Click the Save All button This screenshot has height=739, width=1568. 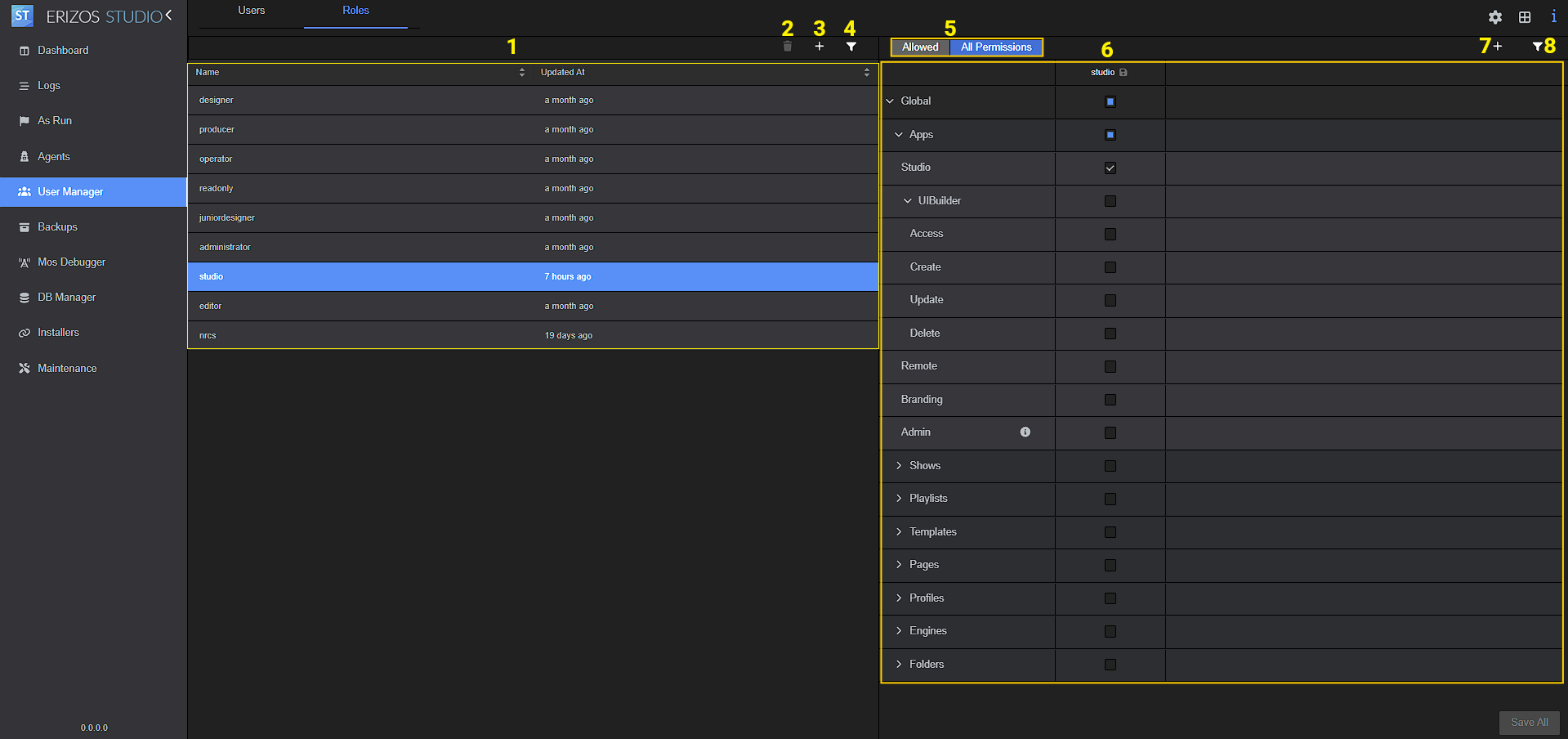tap(1528, 723)
